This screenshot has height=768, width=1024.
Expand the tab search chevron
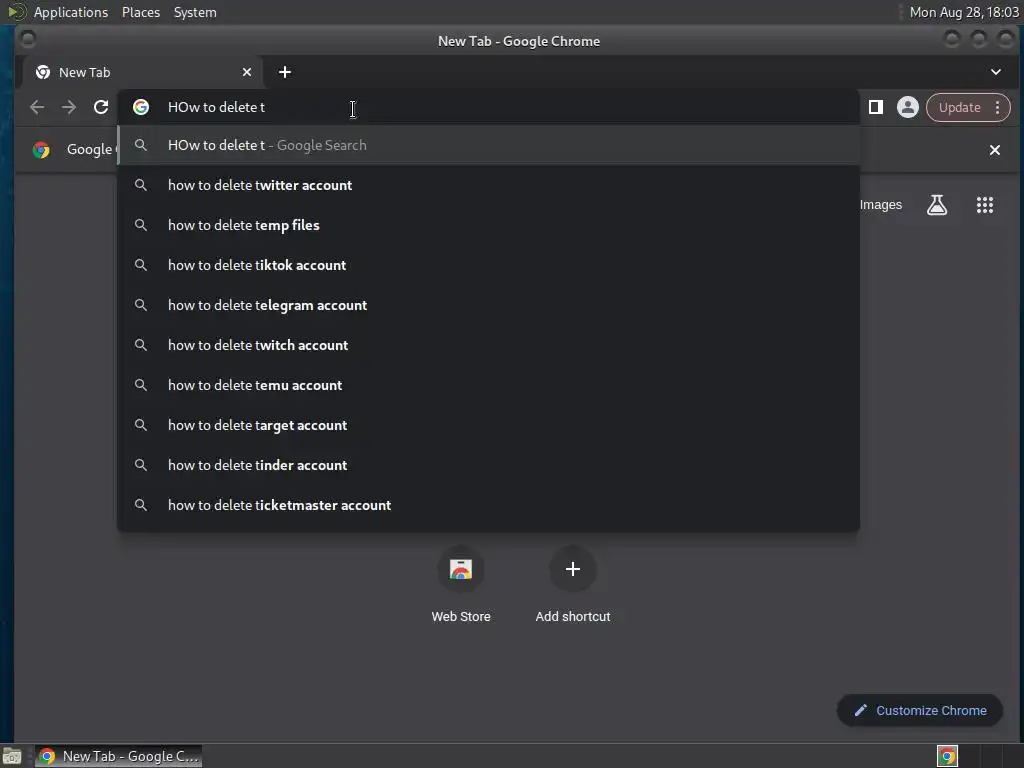(995, 72)
